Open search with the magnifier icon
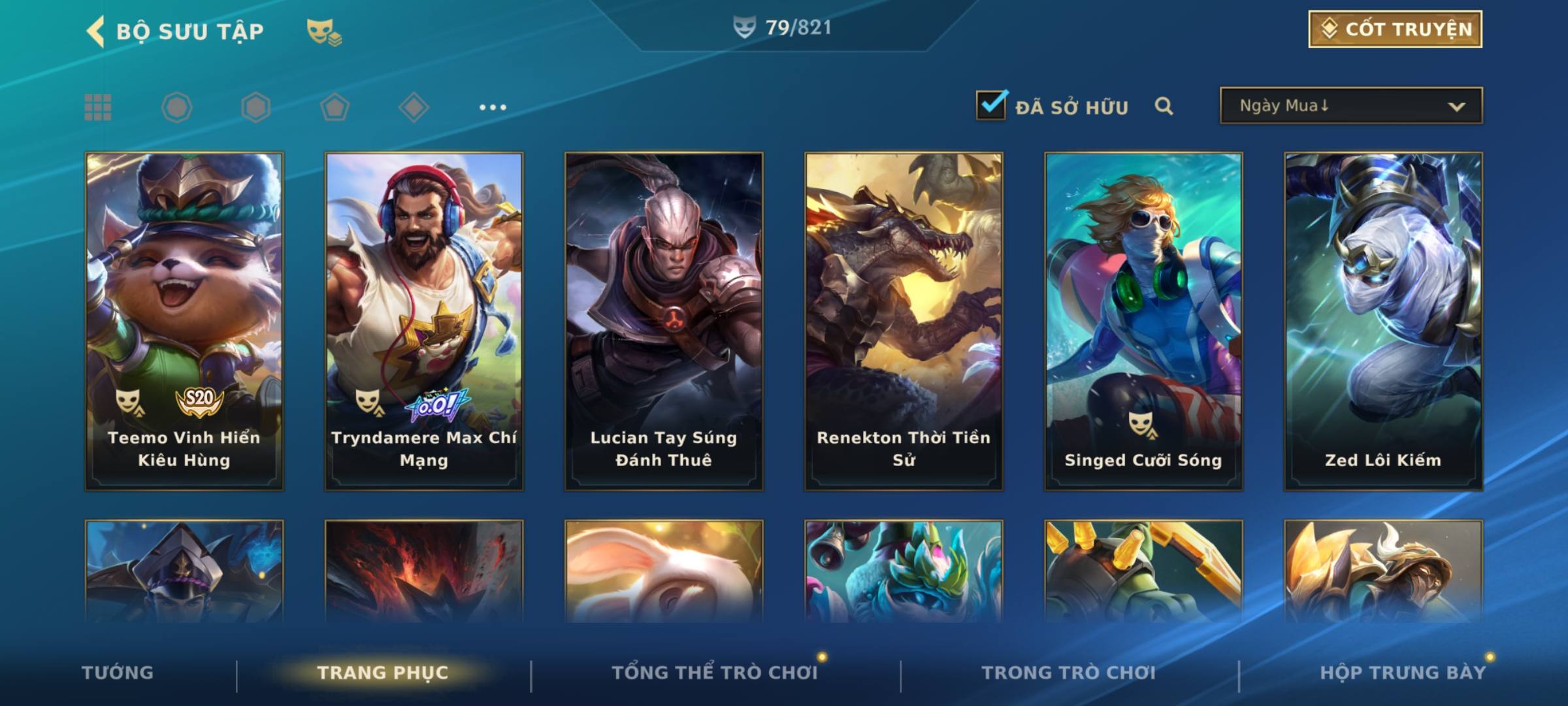The image size is (1568, 706). [x=1164, y=106]
